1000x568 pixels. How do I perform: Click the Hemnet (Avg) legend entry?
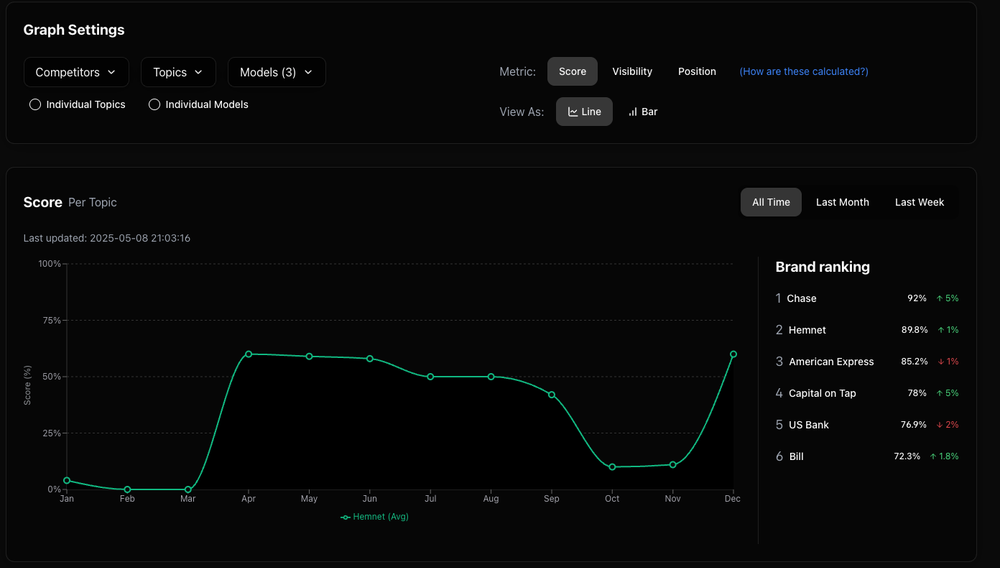pos(374,517)
